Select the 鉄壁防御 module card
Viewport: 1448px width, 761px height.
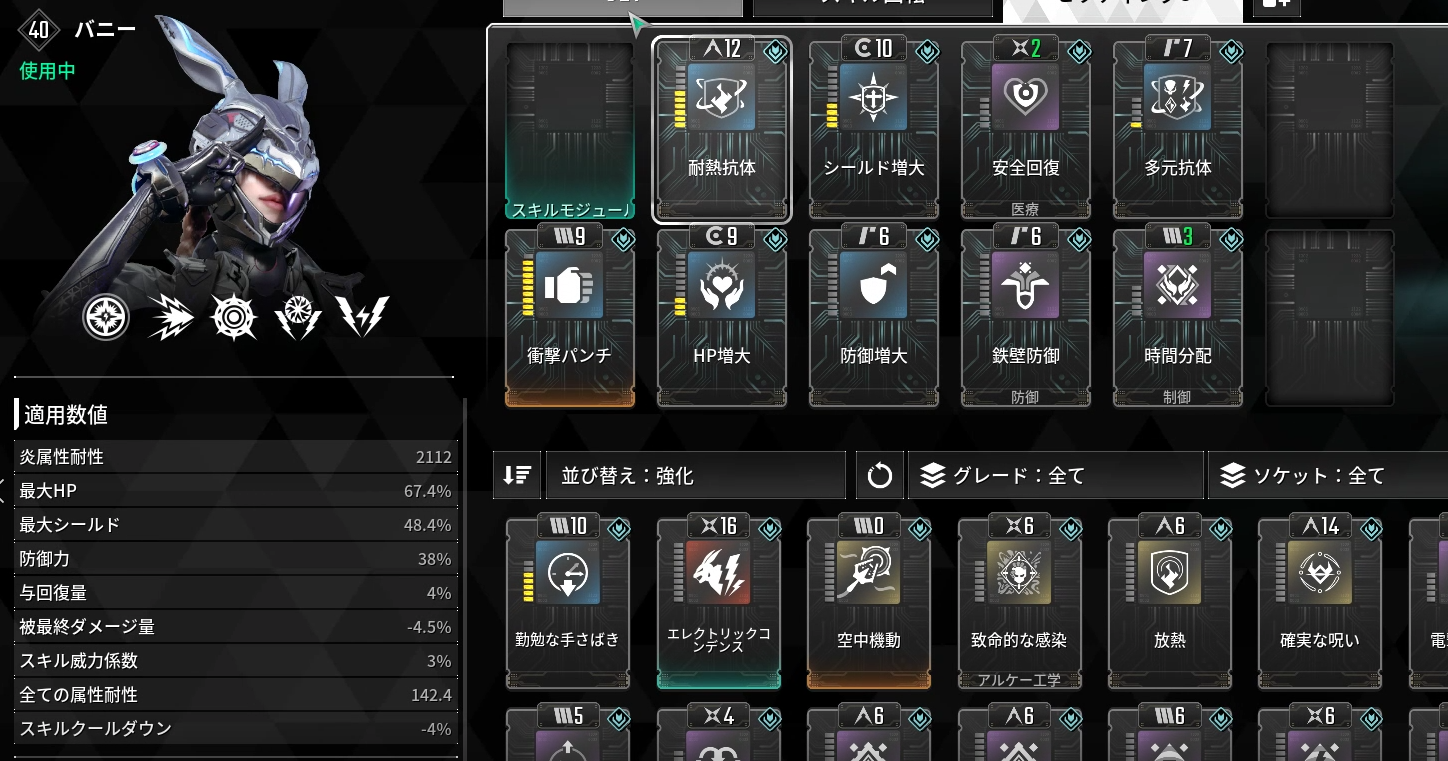(1026, 317)
